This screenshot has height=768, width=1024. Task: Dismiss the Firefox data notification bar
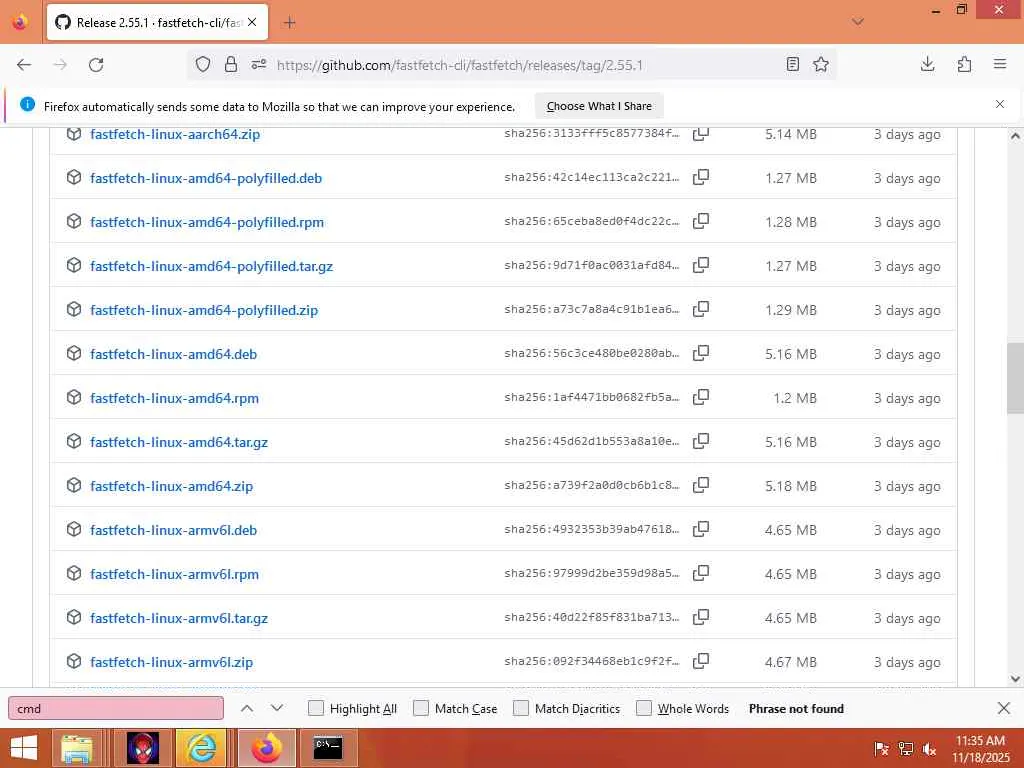pos(1000,104)
